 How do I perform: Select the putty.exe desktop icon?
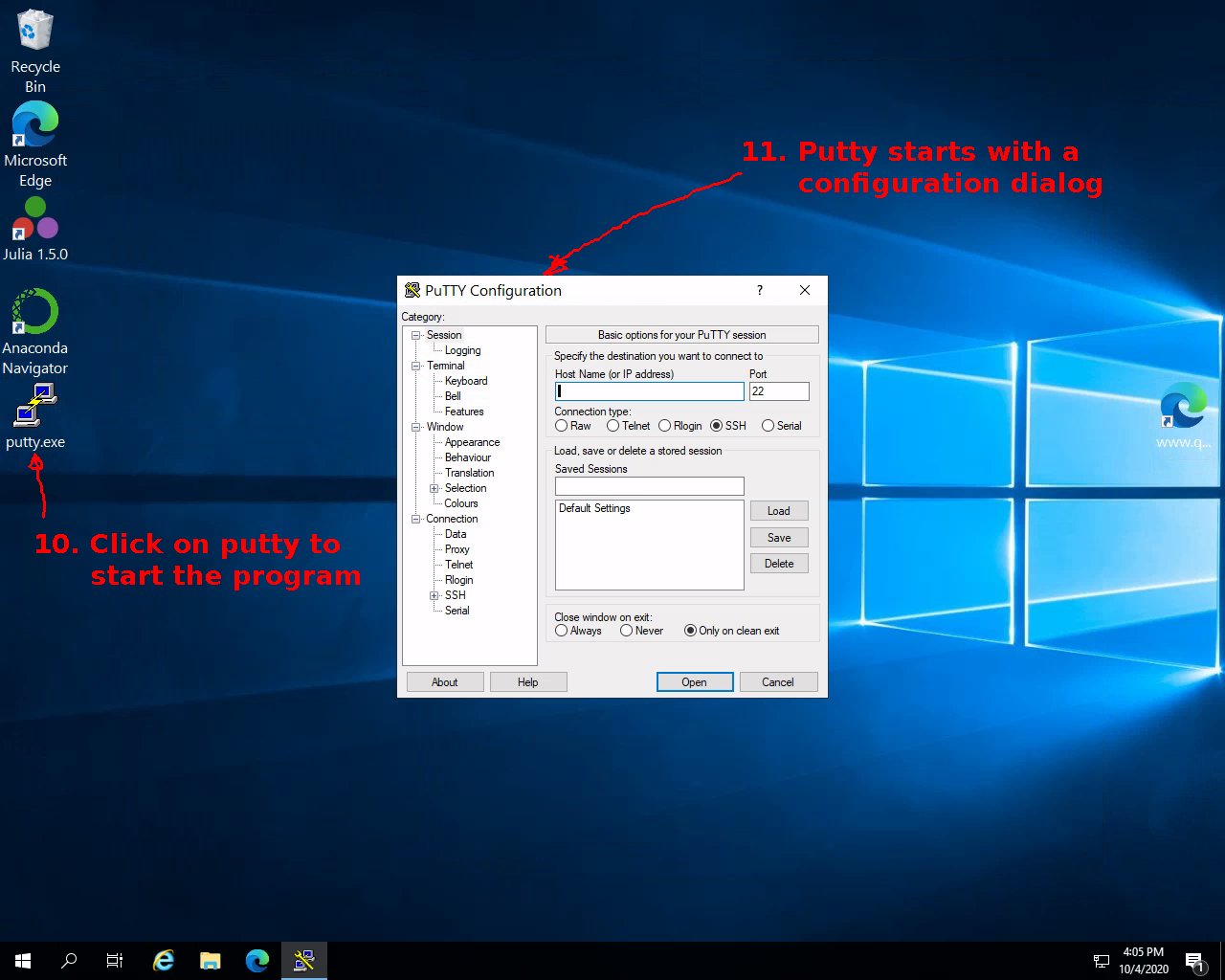pyautogui.click(x=35, y=416)
